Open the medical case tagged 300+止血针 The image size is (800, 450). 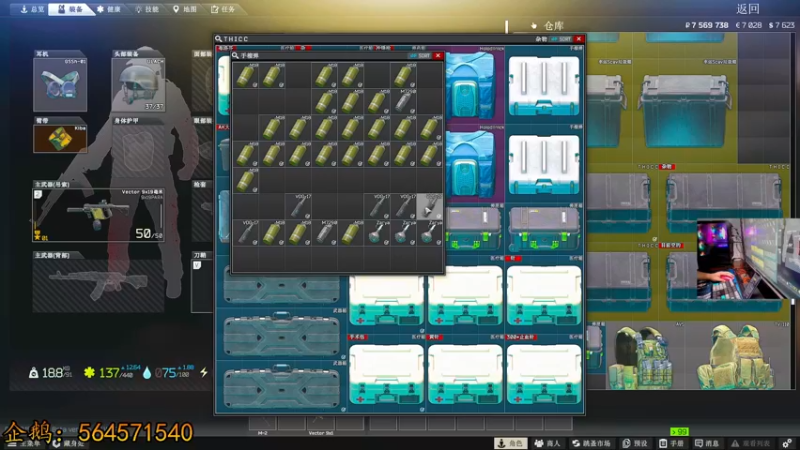[544, 372]
